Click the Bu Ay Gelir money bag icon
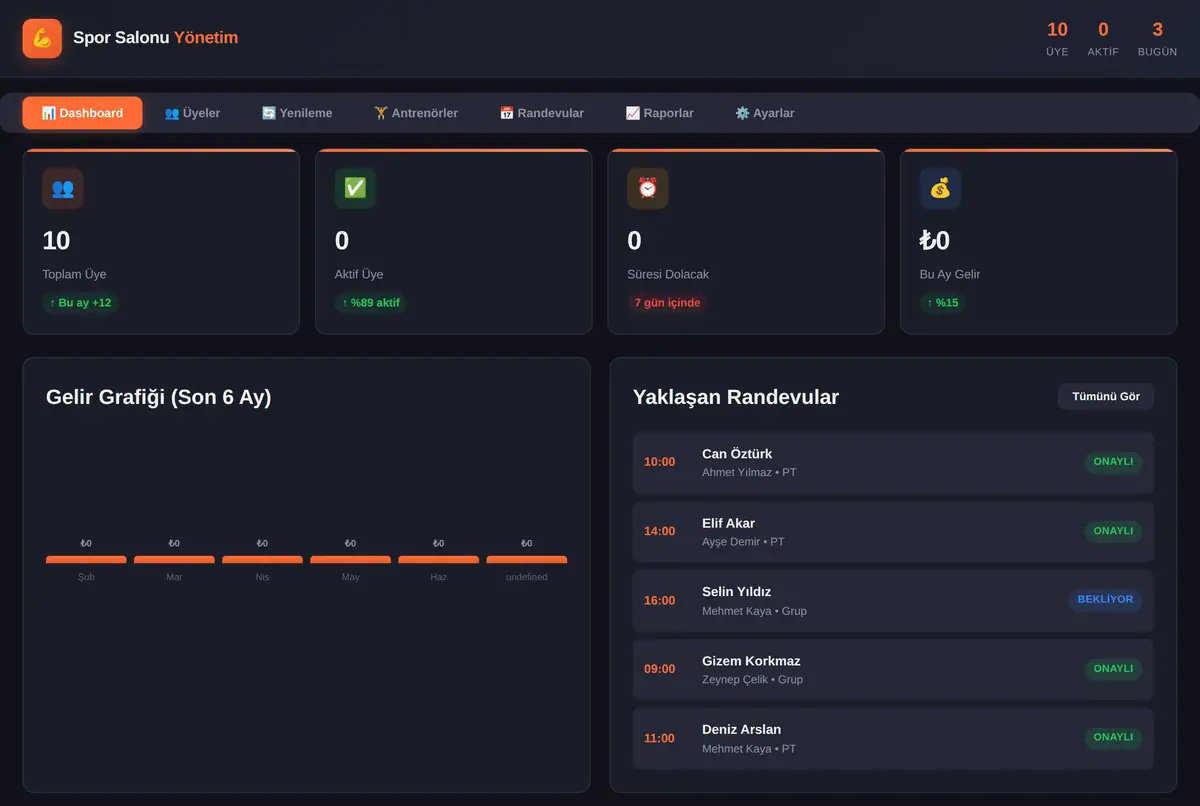Screen dimensions: 1200x806 [940, 188]
